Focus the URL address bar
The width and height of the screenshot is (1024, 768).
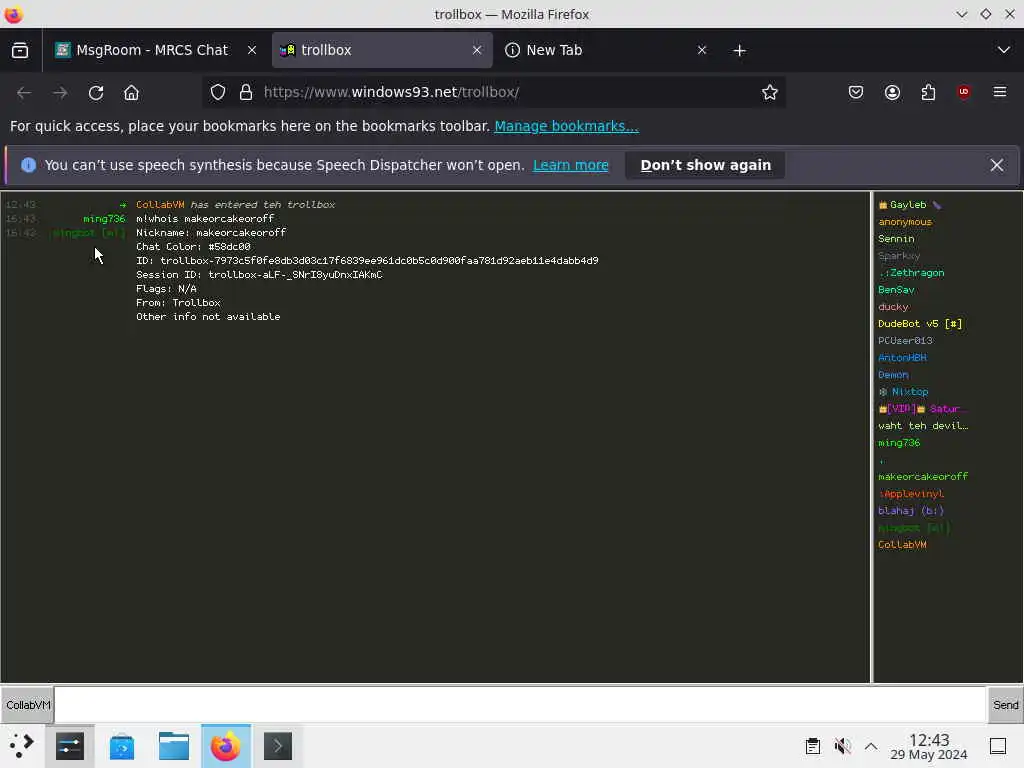pyautogui.click(x=494, y=93)
